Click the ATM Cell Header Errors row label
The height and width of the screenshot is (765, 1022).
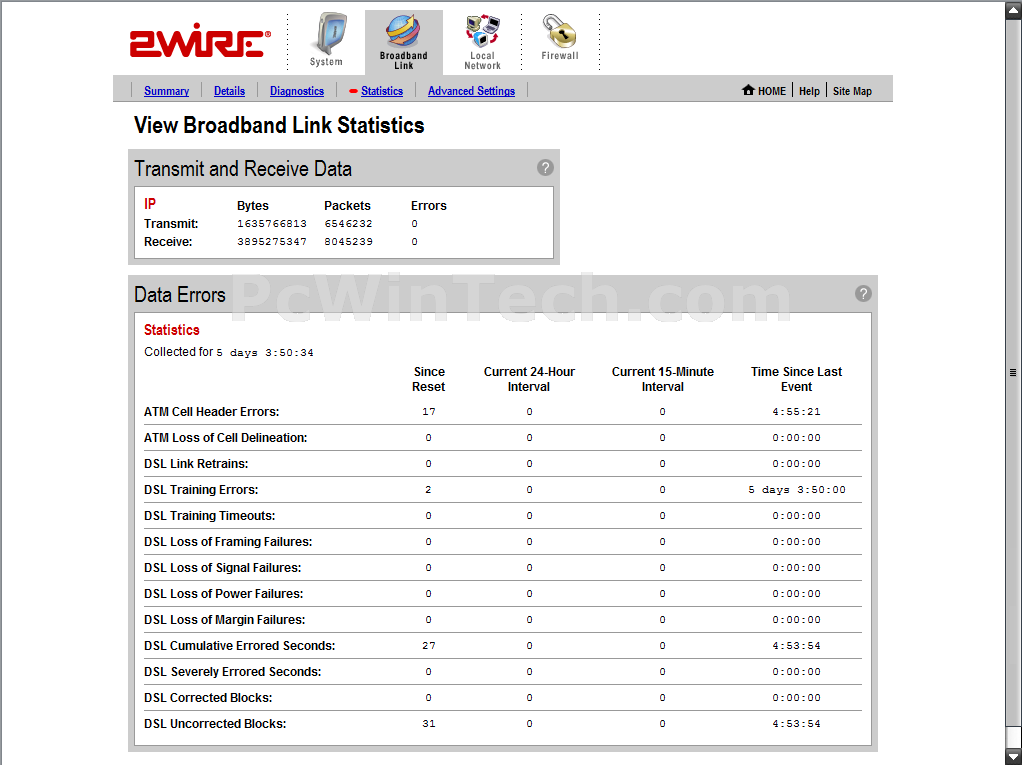coord(211,412)
